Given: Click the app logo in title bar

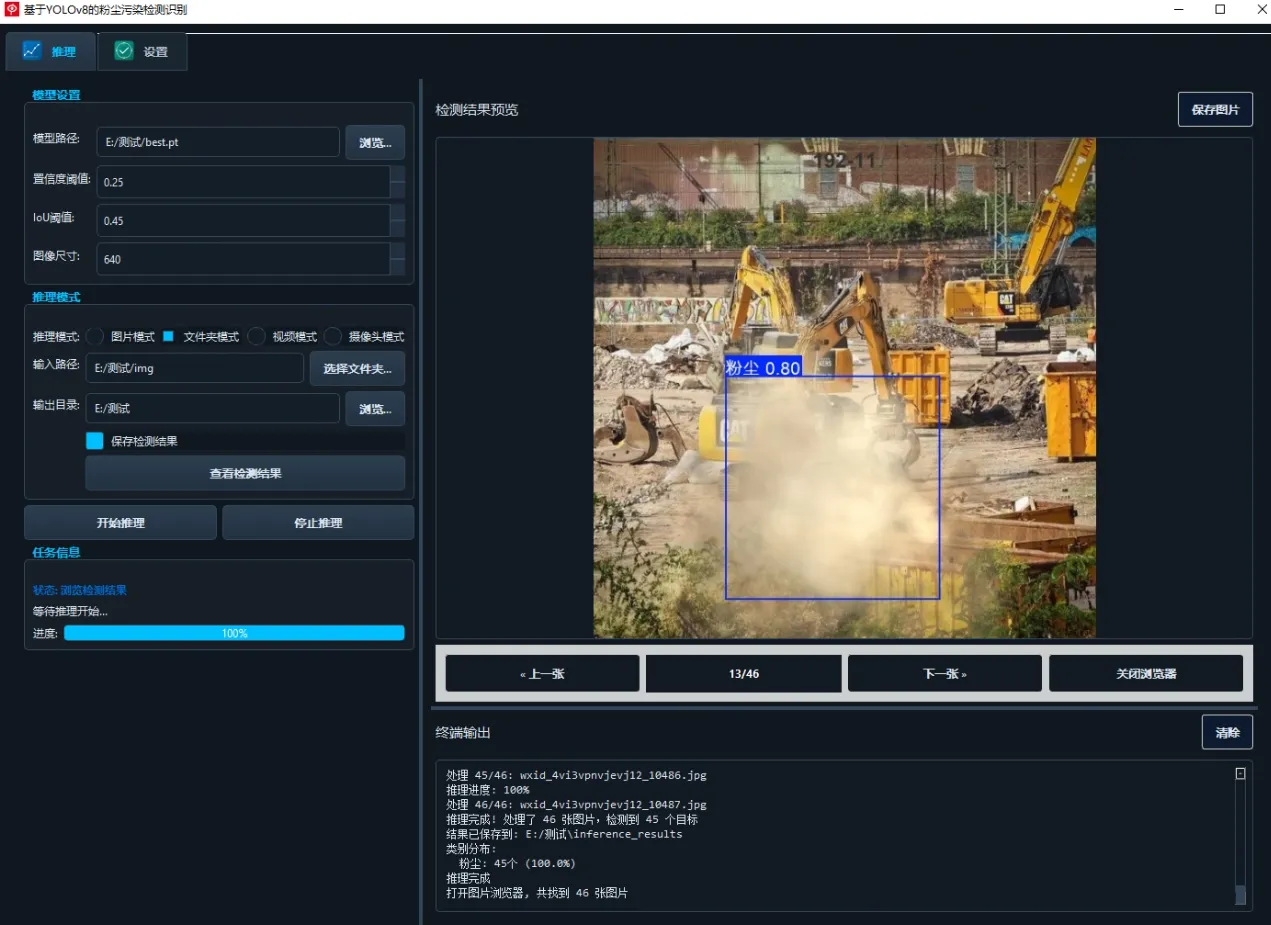Looking at the screenshot, I should (11, 10).
